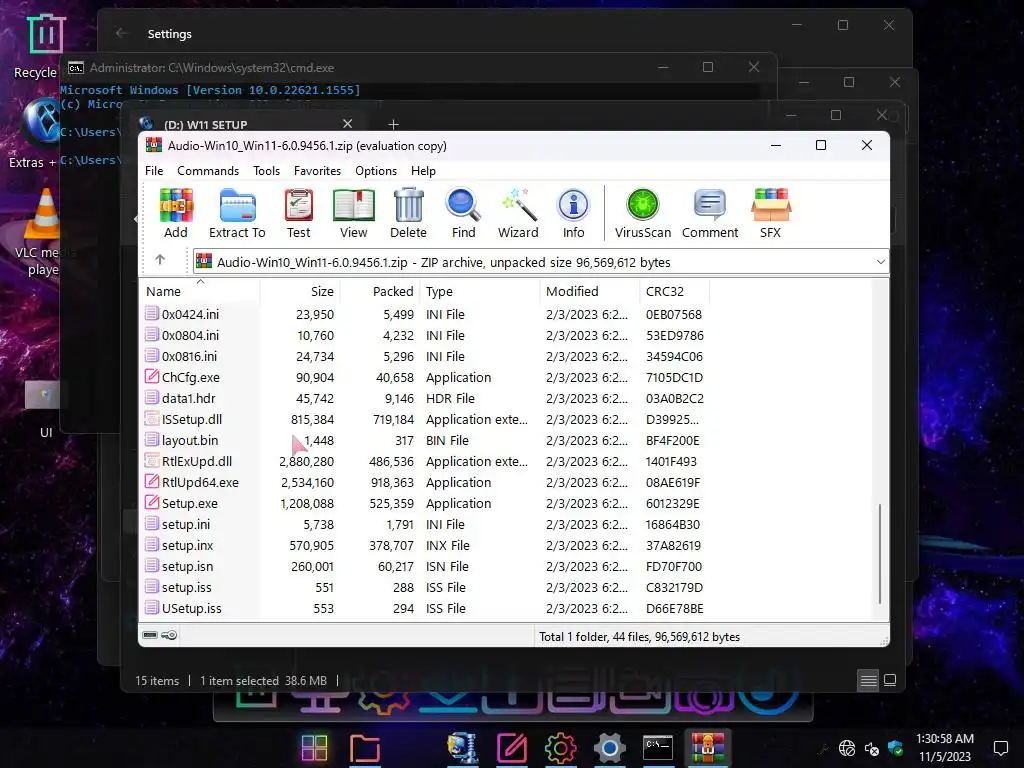Open Extract To from the toolbar
The width and height of the screenshot is (1024, 768).
click(x=237, y=213)
